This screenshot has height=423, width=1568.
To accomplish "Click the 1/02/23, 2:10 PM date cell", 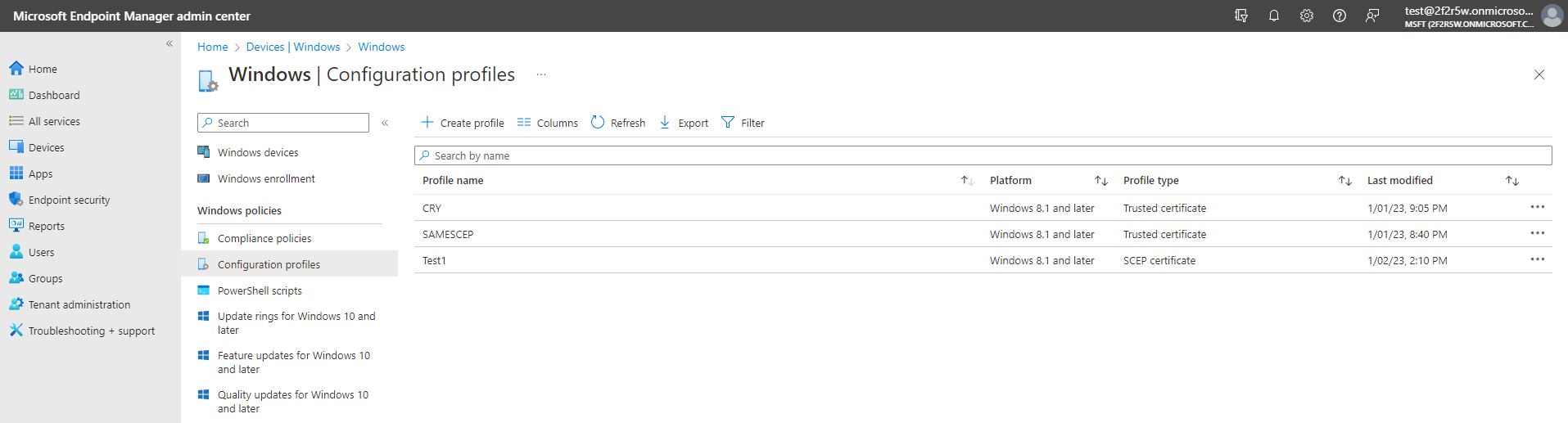I will (x=1408, y=260).
